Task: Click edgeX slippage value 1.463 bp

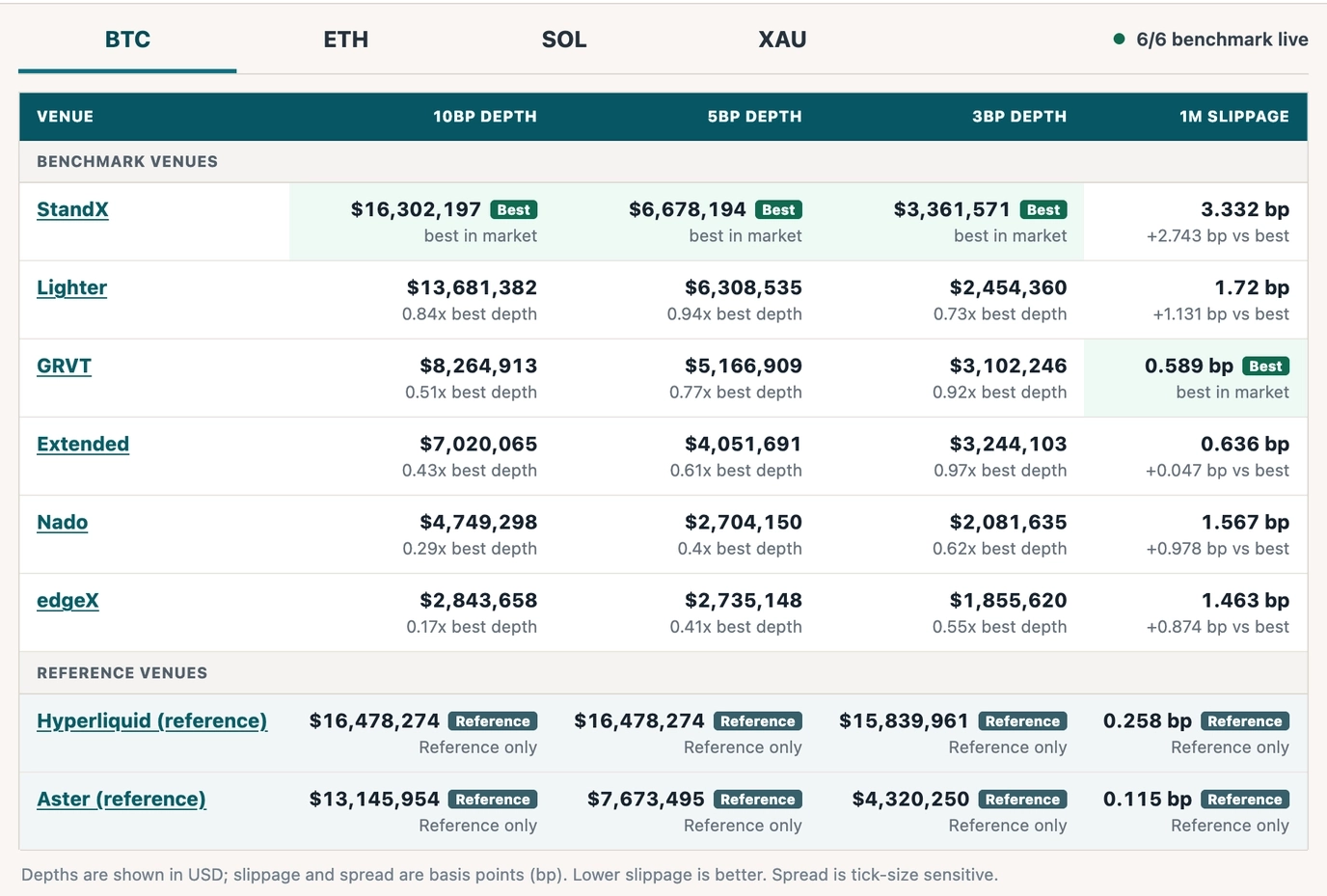Action: point(1245,600)
